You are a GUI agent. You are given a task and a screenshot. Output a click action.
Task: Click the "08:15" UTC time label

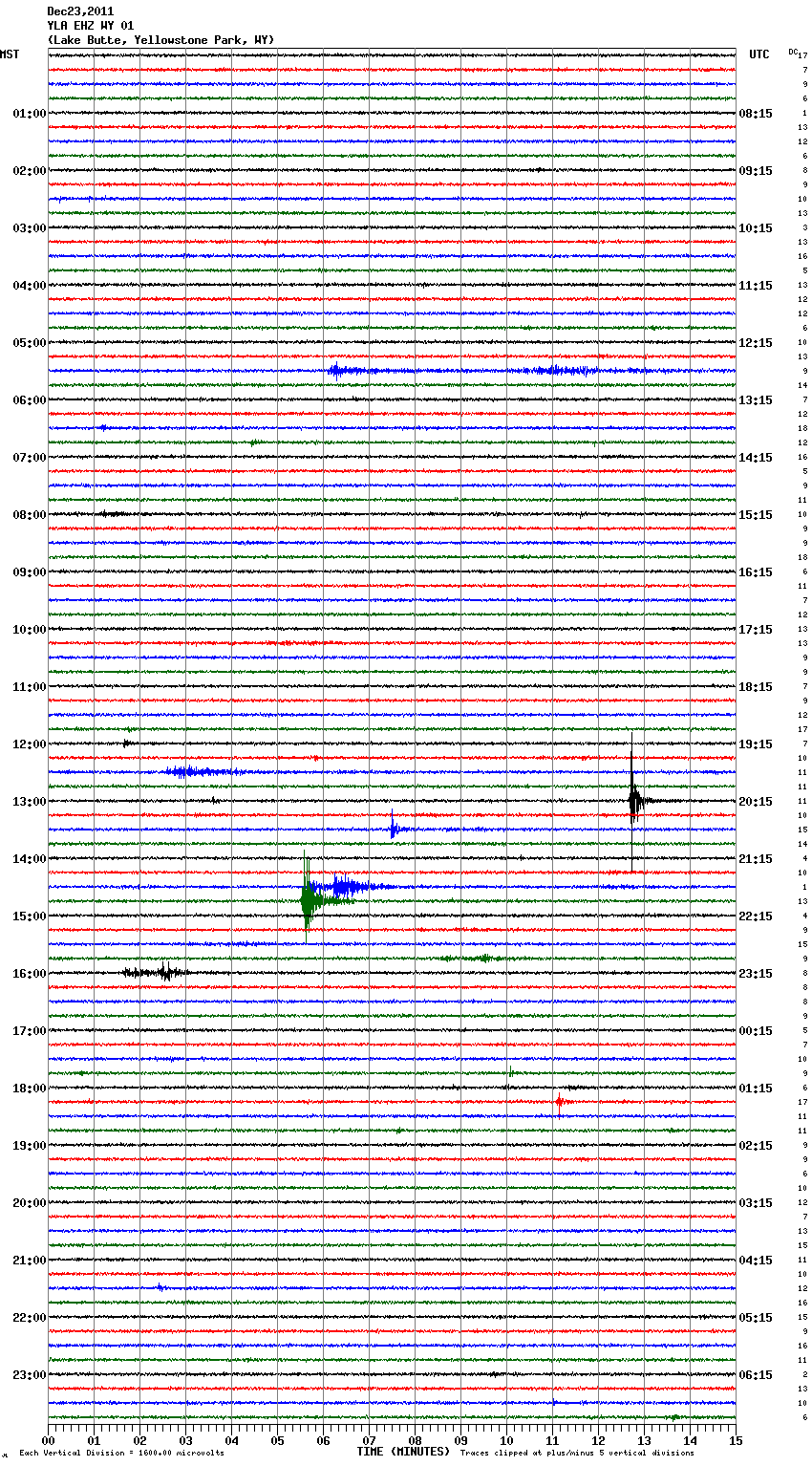coord(756,114)
